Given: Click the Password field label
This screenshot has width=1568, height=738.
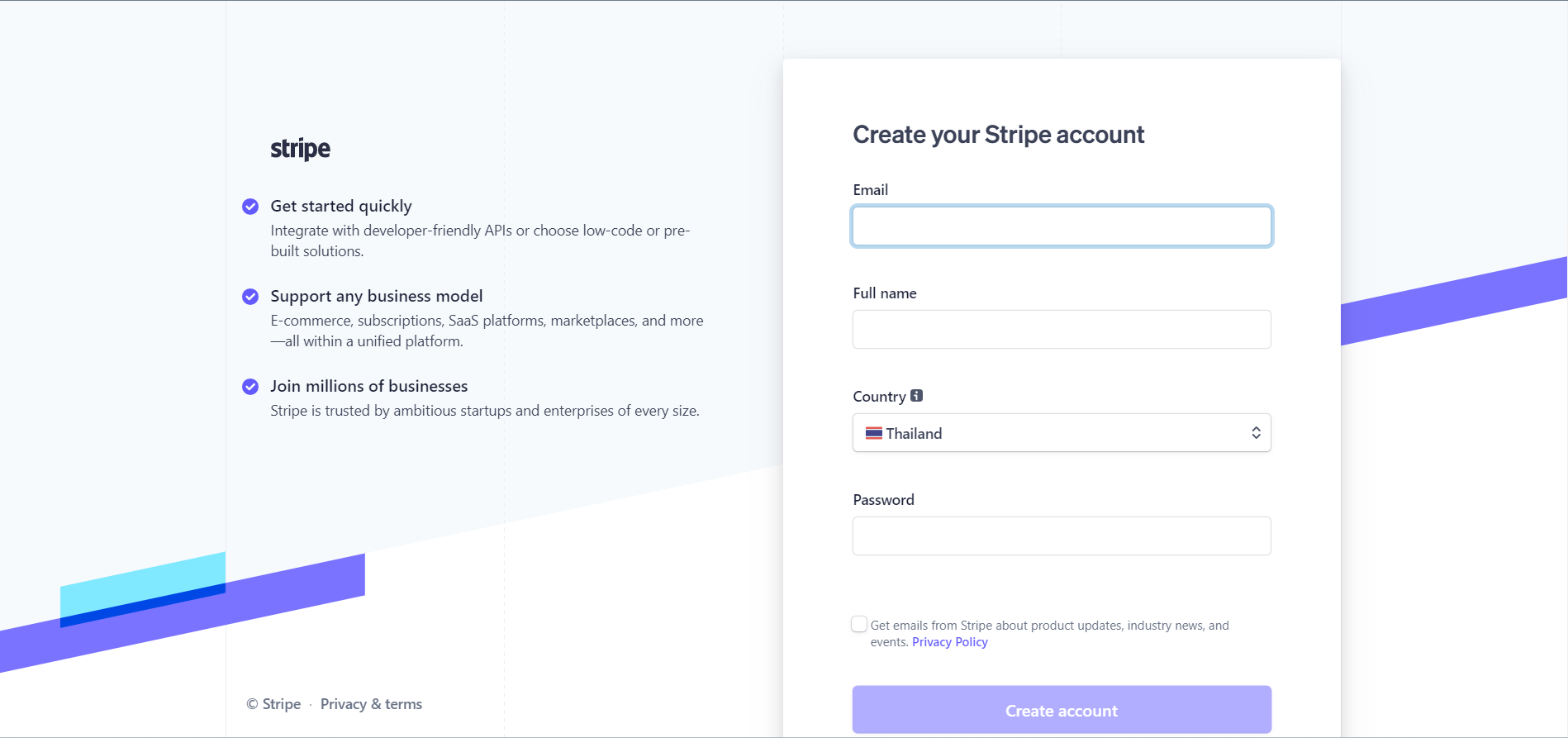Looking at the screenshot, I should point(883,500).
